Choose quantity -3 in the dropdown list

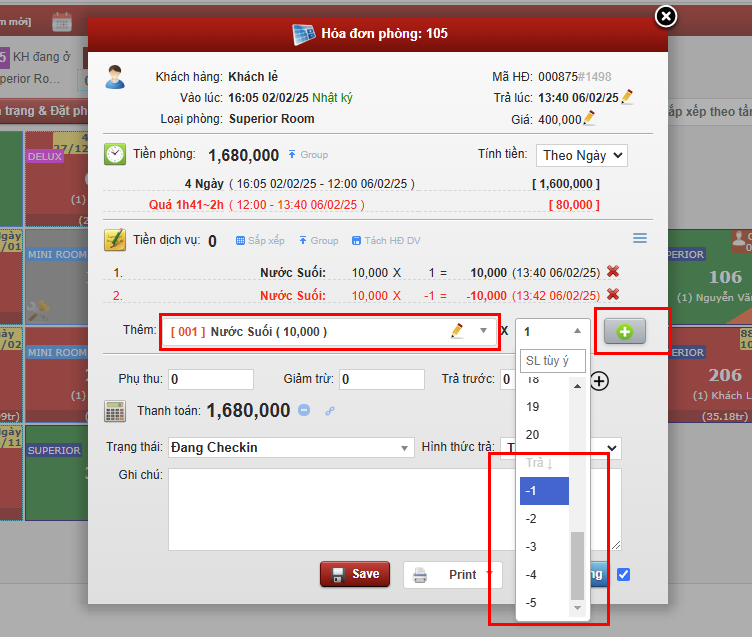click(532, 546)
